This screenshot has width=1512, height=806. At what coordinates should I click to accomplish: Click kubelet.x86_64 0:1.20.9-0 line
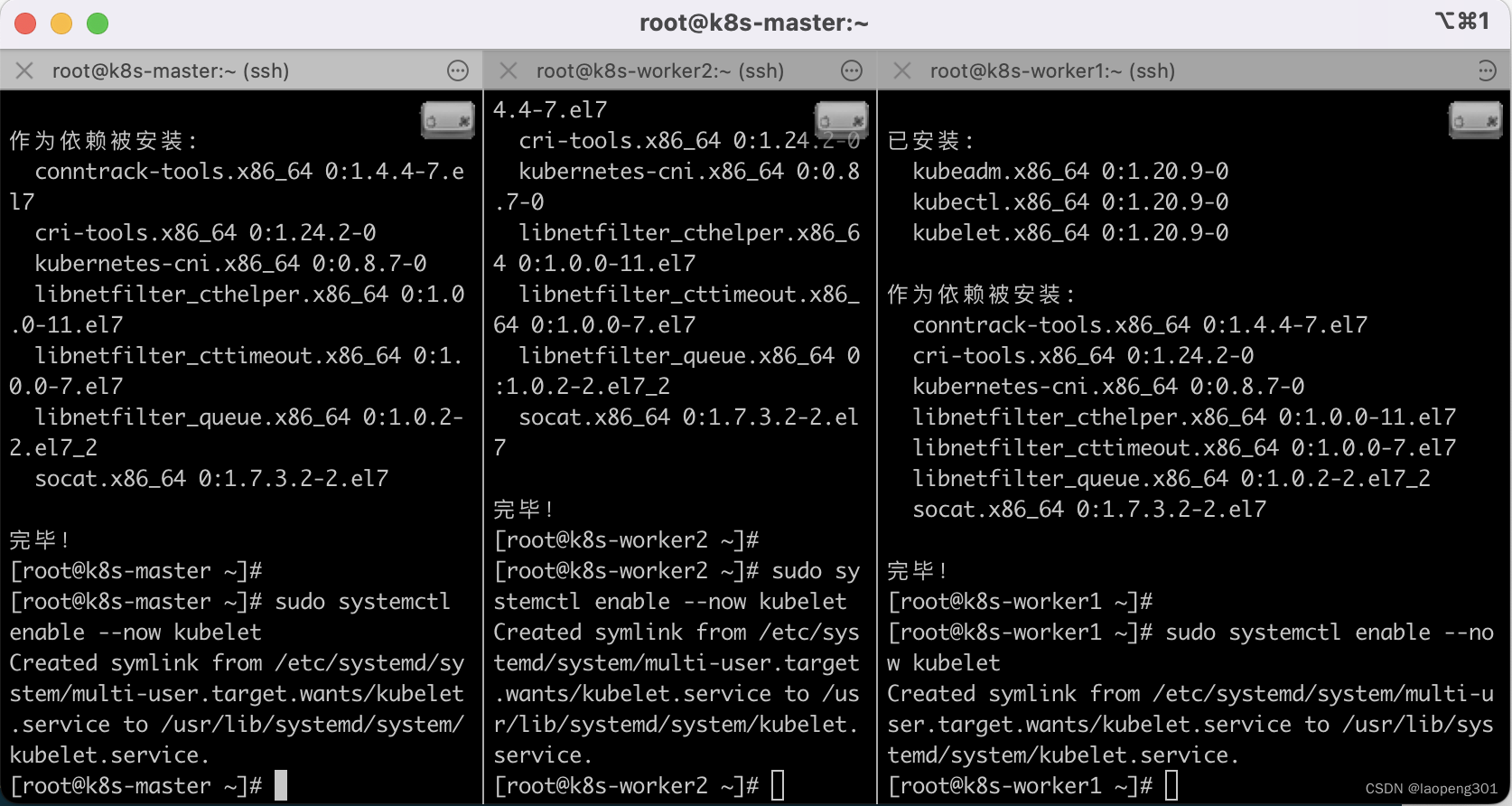[x=1070, y=232]
